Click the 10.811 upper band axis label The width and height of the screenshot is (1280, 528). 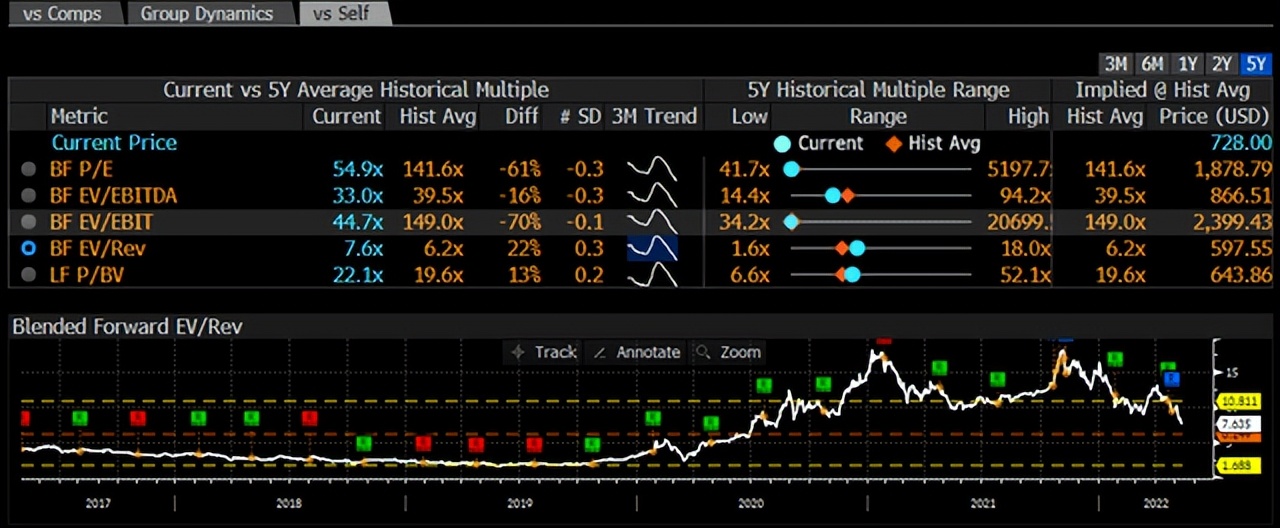[1235, 401]
